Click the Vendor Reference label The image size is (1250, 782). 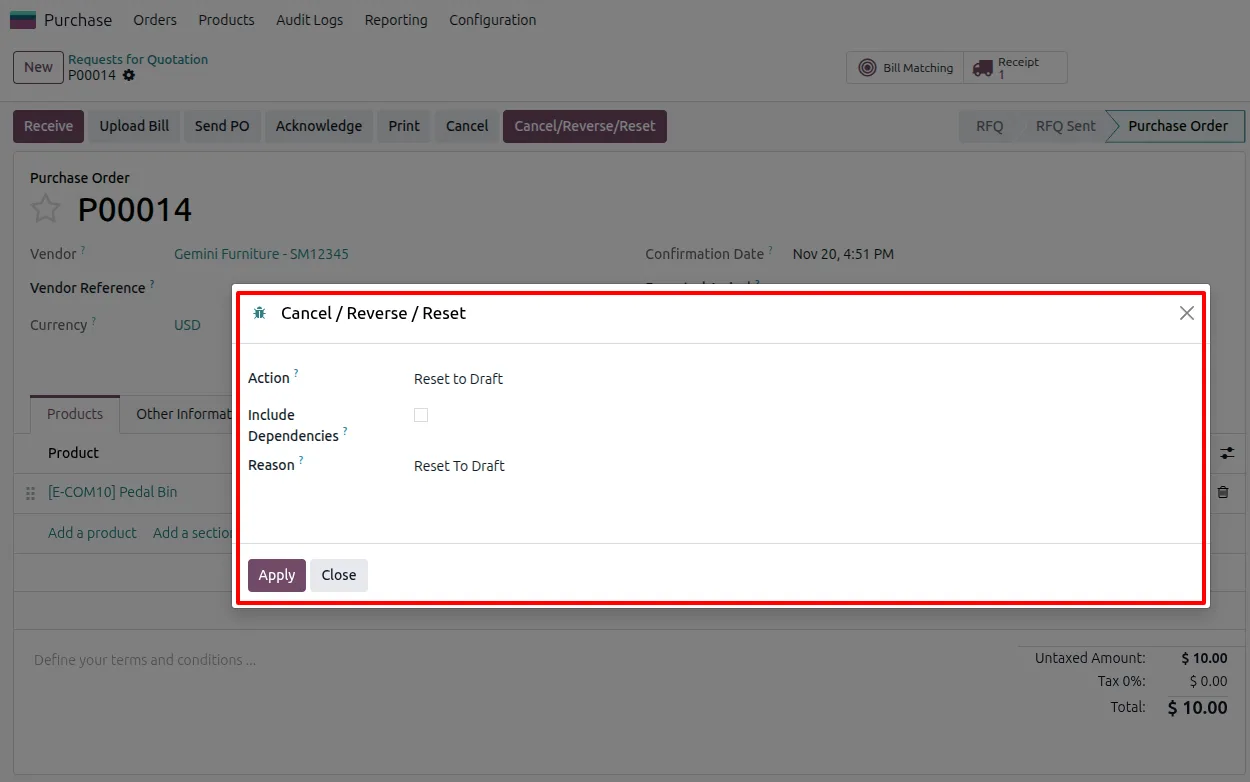tap(88, 288)
